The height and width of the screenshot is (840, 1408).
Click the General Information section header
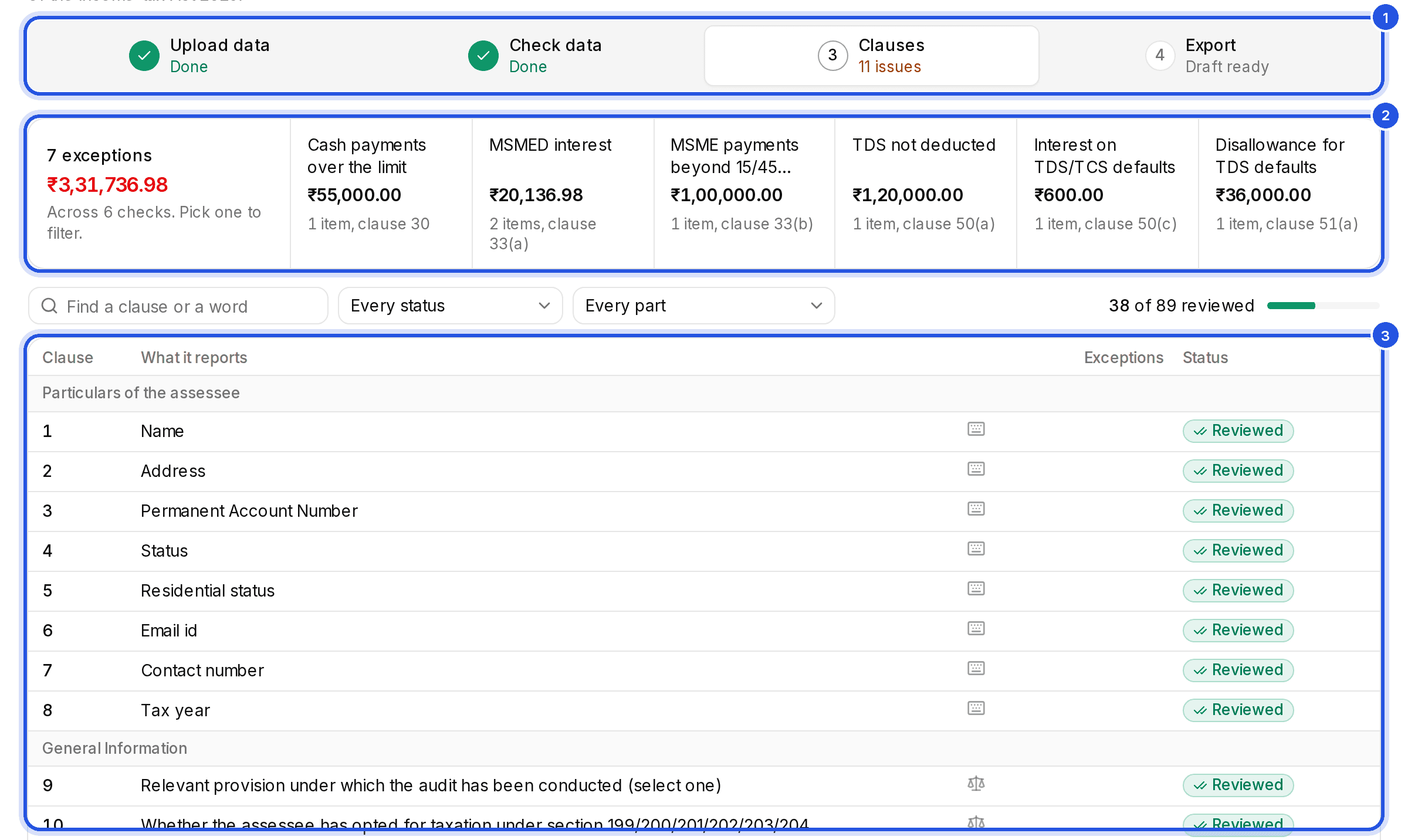coord(703,748)
